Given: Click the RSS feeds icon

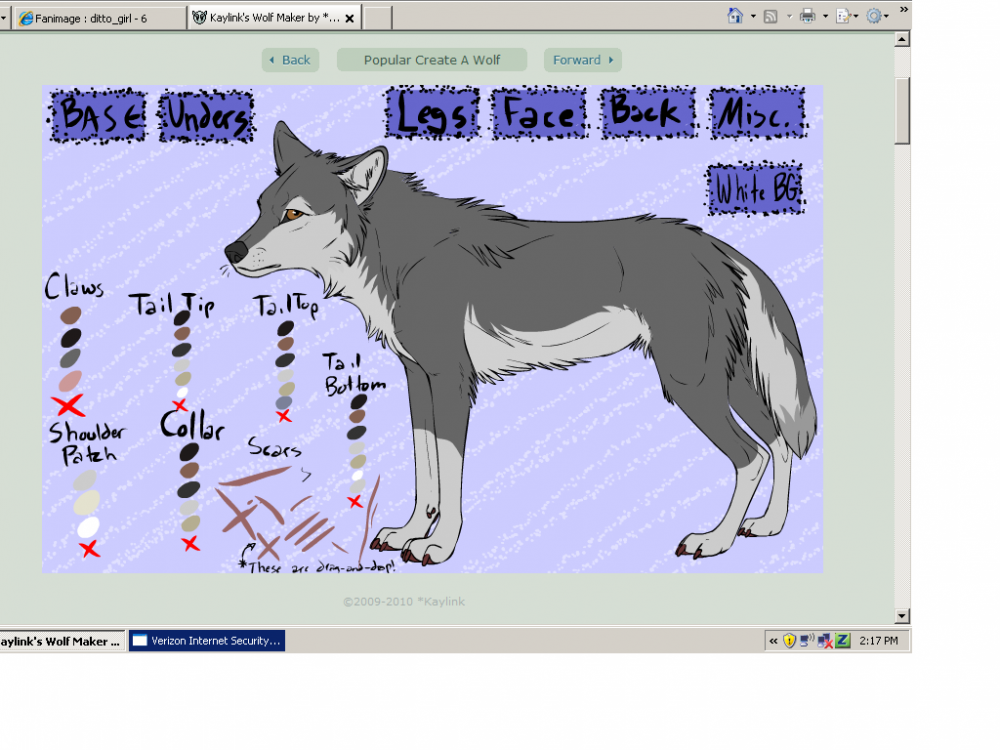Looking at the screenshot, I should [770, 17].
